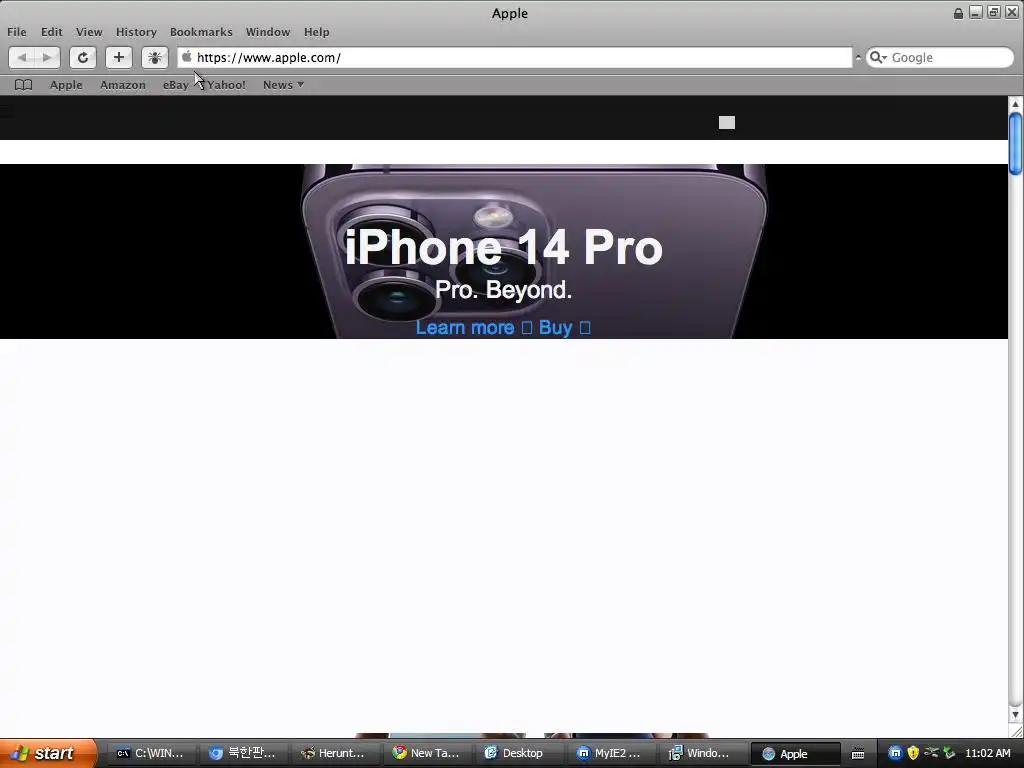
Task: Click the magnifier in Google search box
Action: pos(878,57)
